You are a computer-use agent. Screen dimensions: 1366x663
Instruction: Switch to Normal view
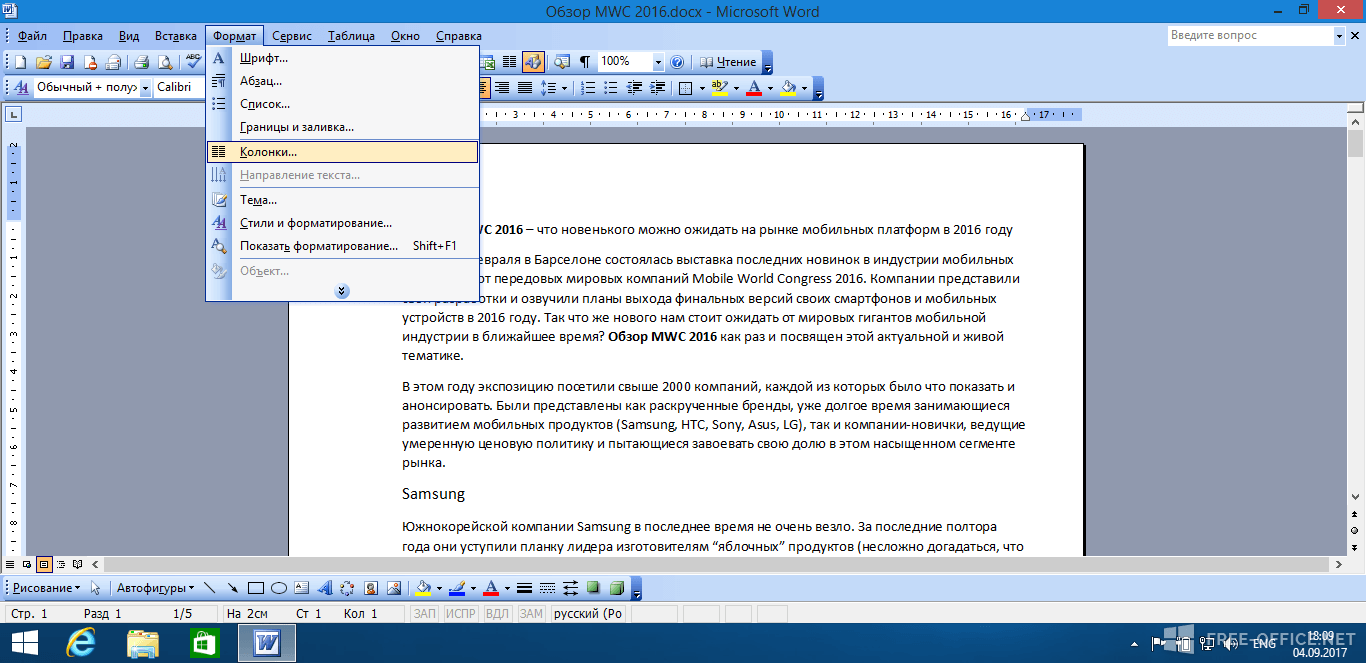coord(10,565)
